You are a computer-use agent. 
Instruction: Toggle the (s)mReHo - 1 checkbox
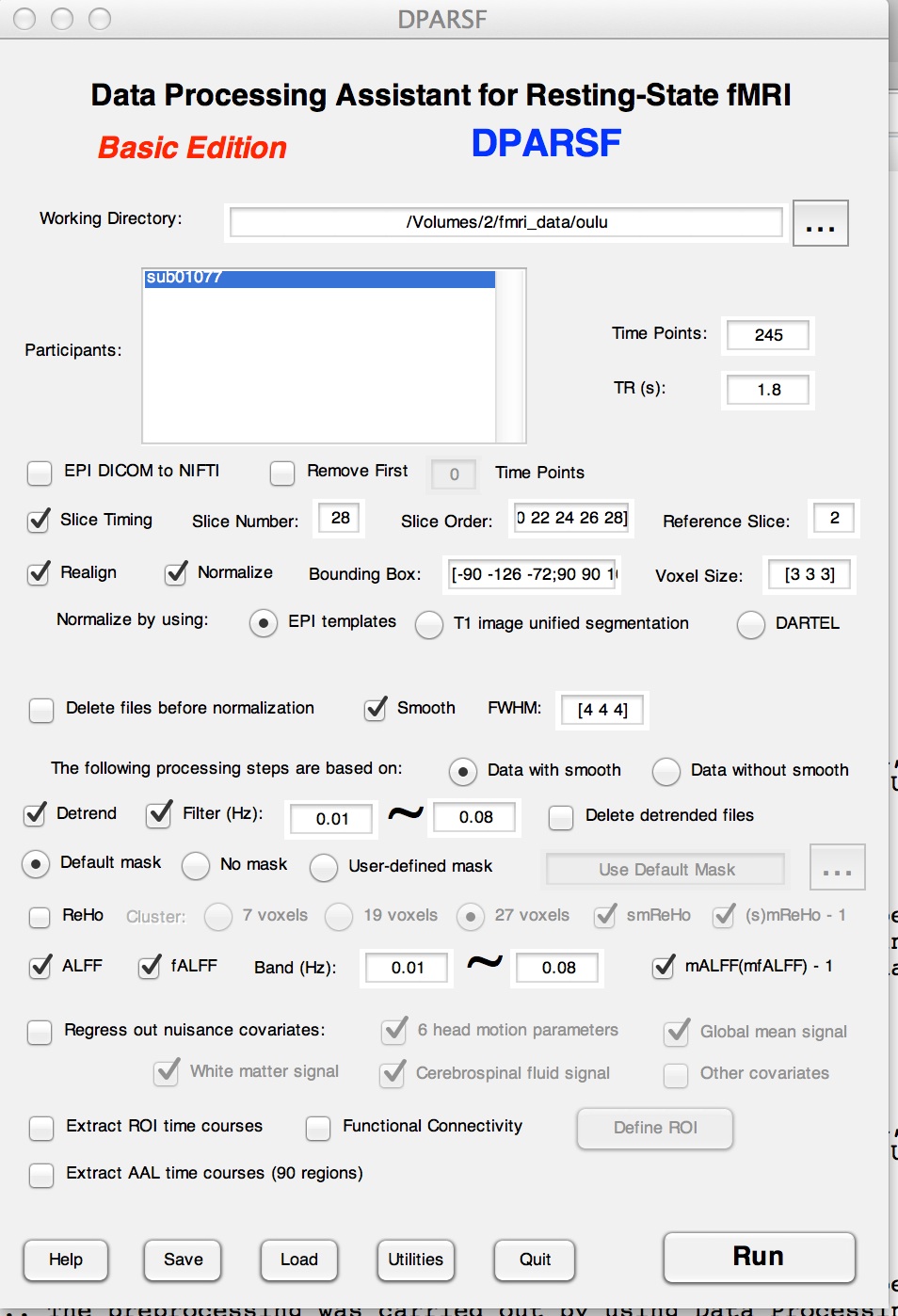[x=724, y=916]
